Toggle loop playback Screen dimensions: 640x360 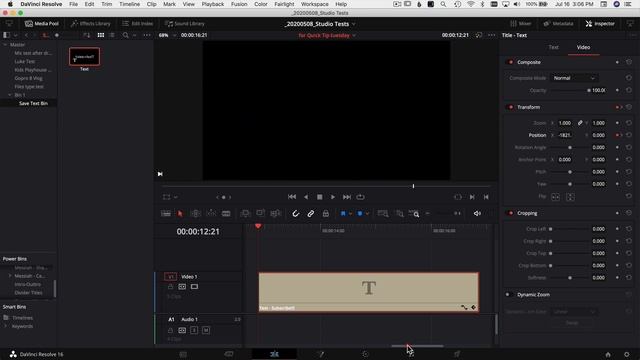[360, 197]
